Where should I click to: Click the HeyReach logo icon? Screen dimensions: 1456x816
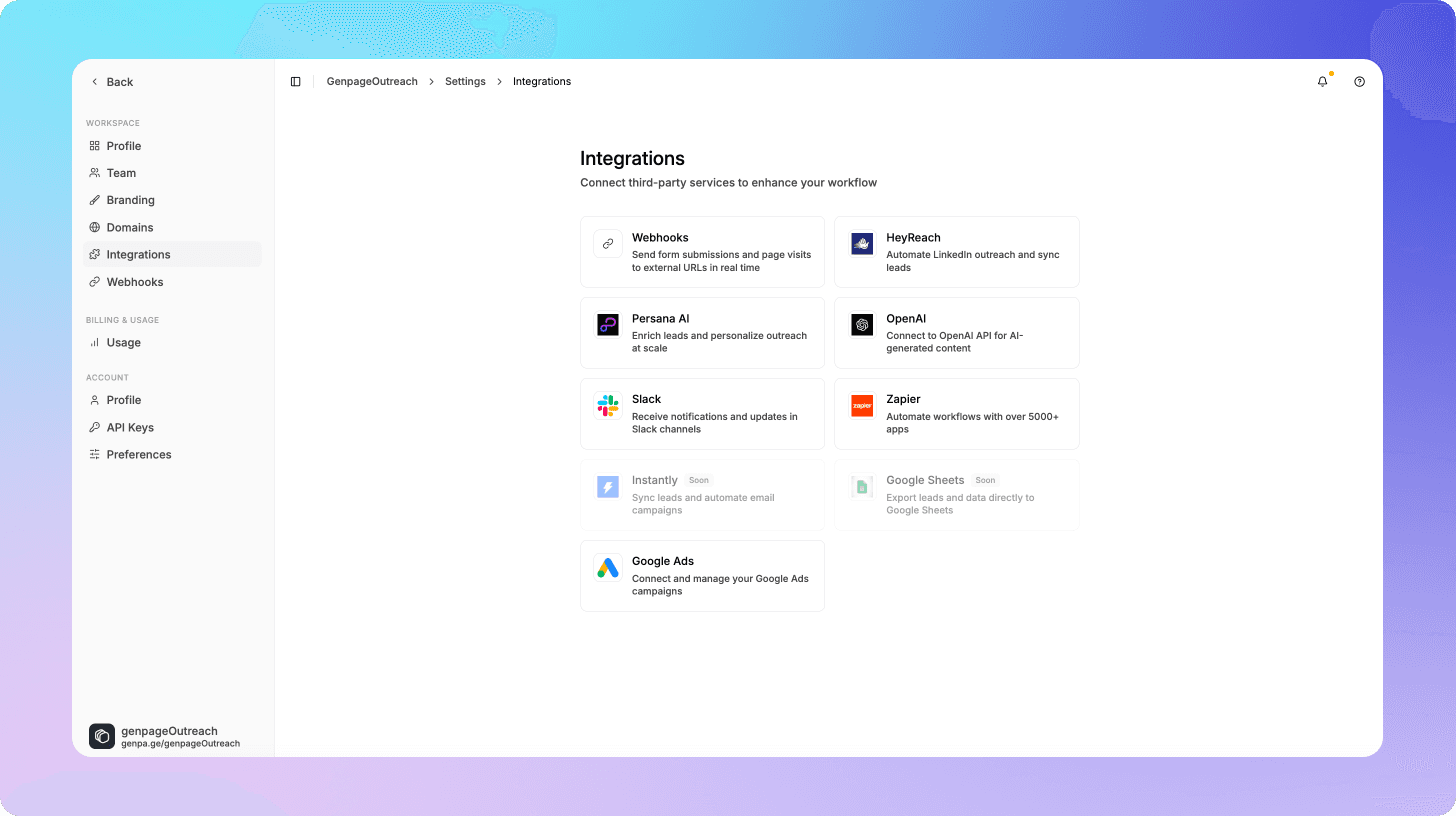pyautogui.click(x=862, y=244)
